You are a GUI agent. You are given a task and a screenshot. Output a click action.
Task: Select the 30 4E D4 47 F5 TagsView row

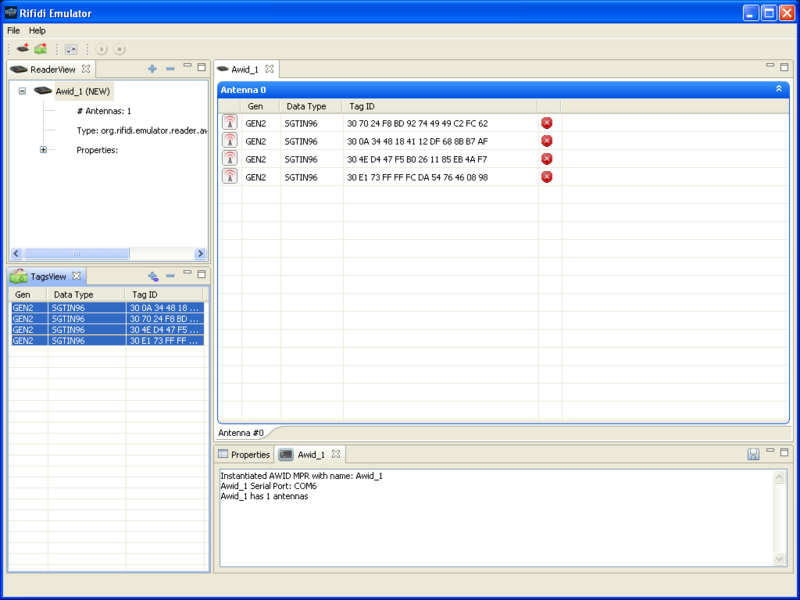[108, 330]
